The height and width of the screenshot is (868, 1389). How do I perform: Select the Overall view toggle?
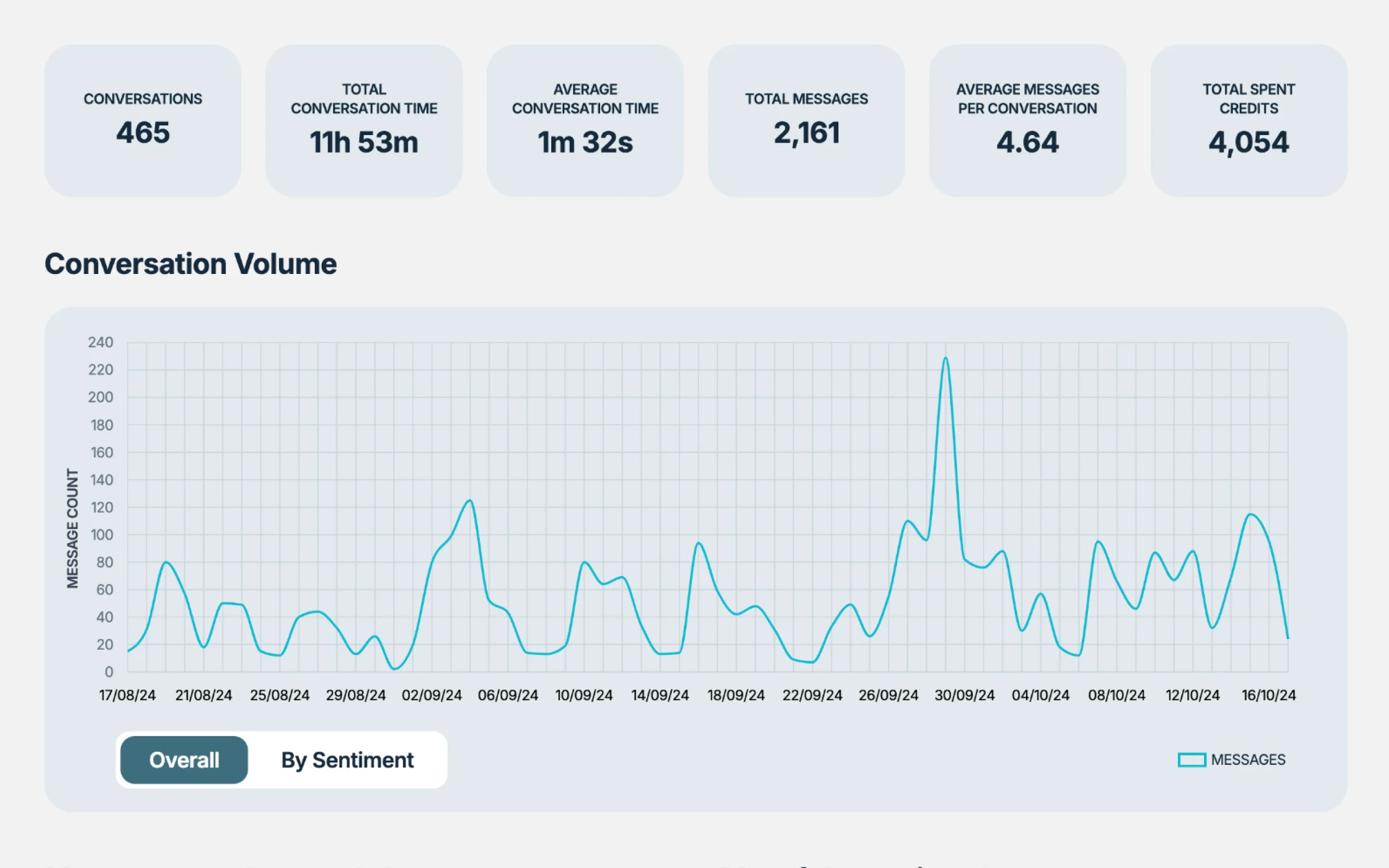[184, 759]
